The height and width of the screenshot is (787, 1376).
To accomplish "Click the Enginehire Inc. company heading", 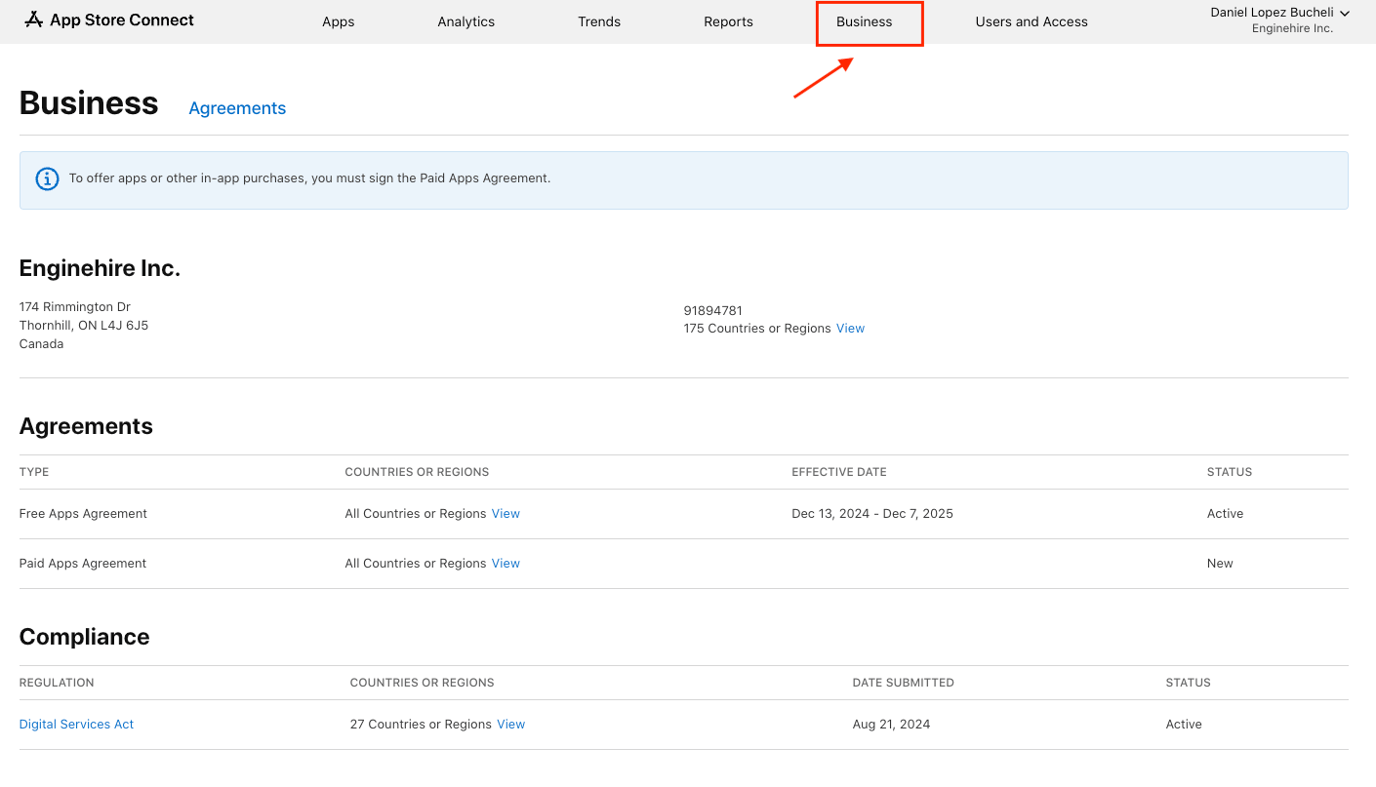I will pos(100,268).
